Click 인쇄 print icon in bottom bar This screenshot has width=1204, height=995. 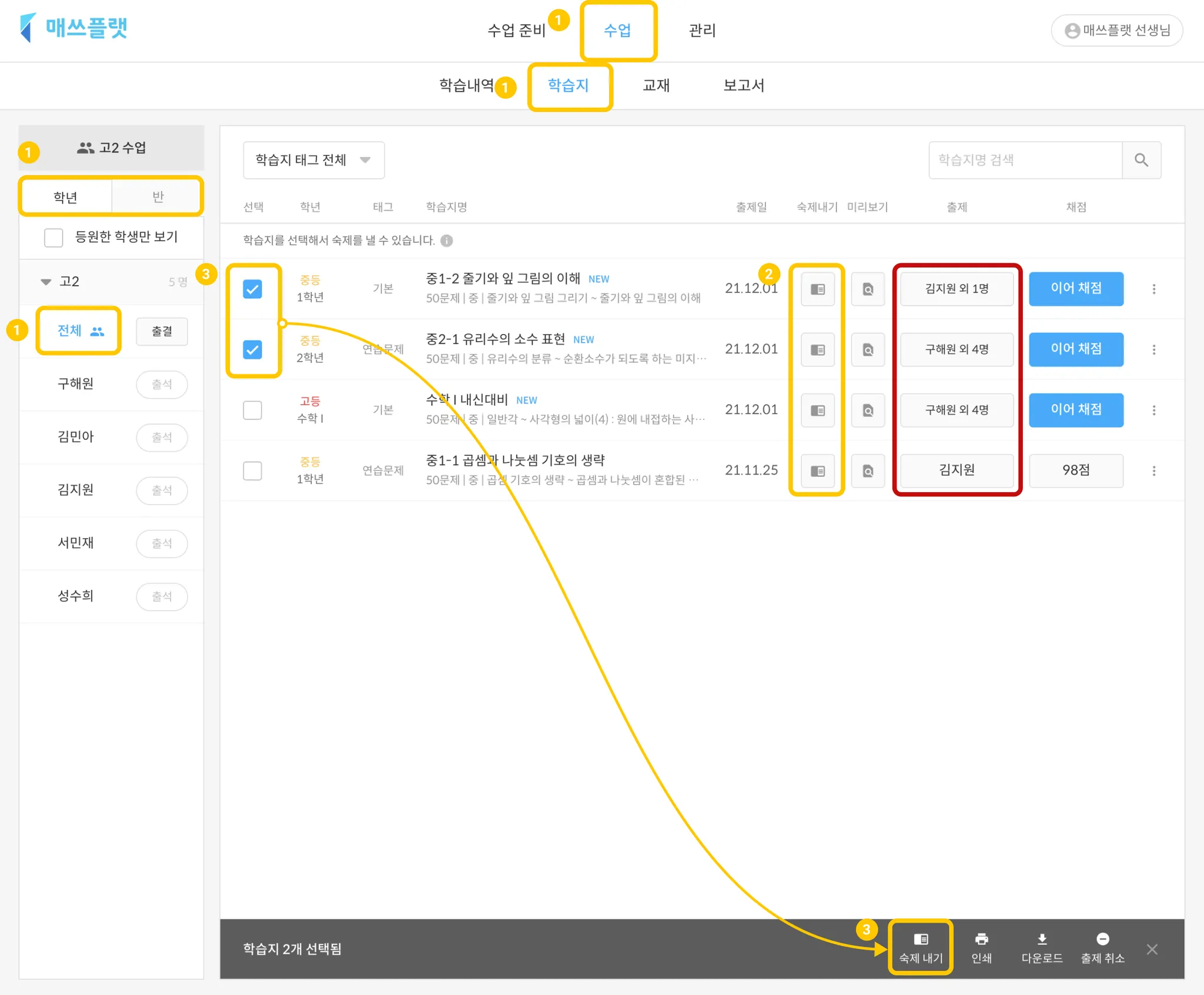click(981, 939)
